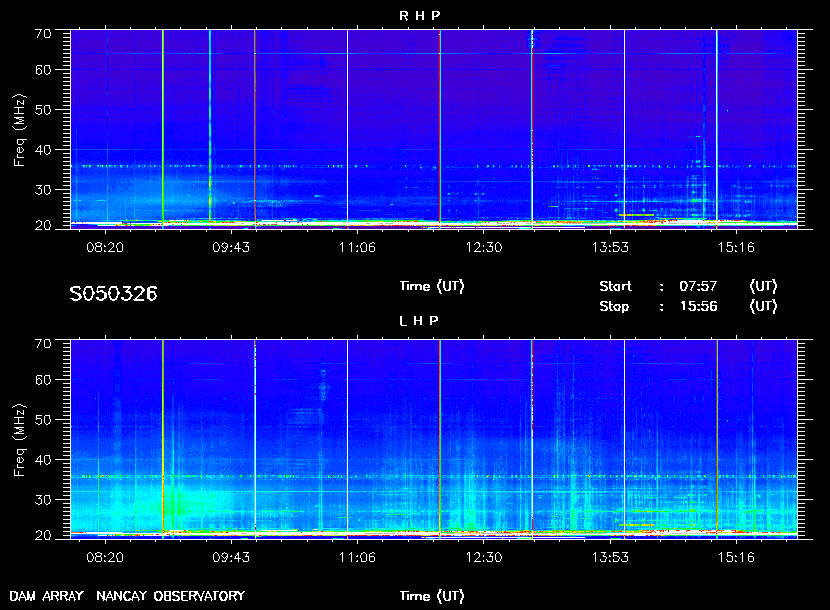Click the 07:57 start time value
This screenshot has width=830, height=610.
point(698,286)
